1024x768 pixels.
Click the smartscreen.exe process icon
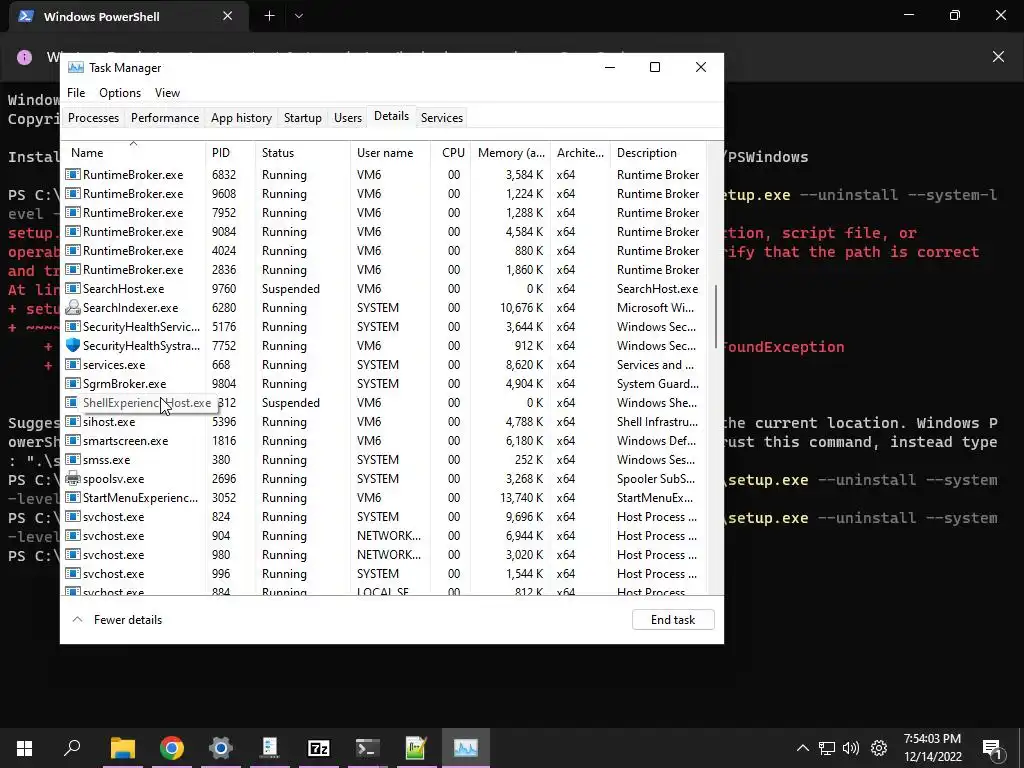coord(73,441)
